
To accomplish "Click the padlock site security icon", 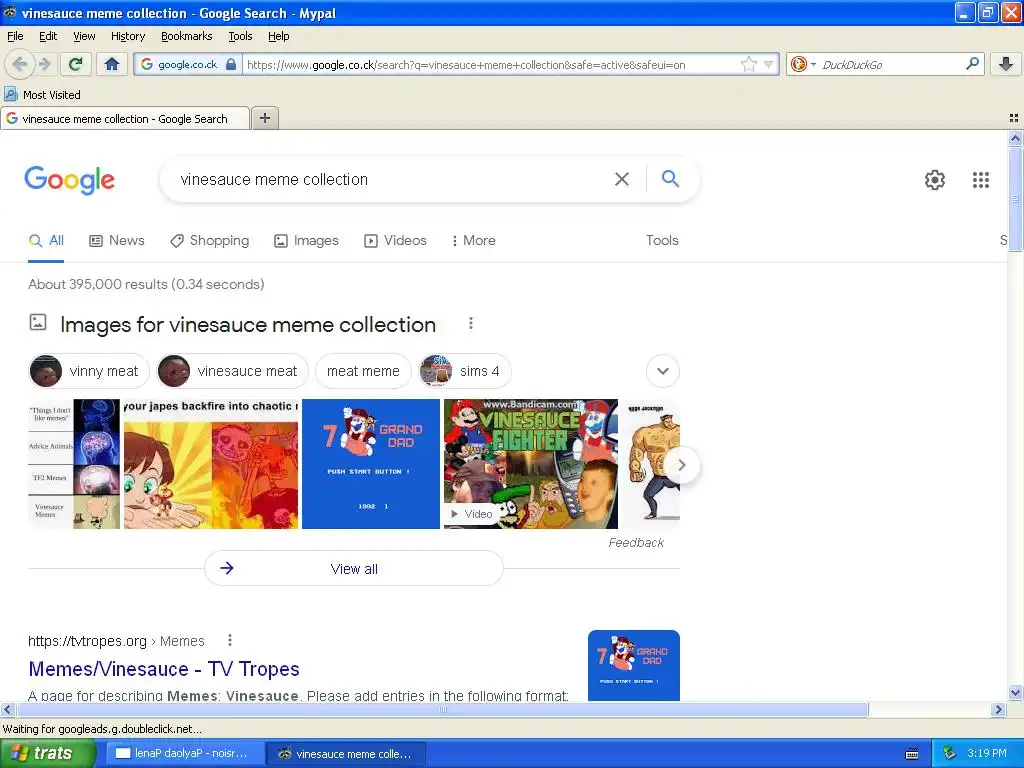I will 231,64.
